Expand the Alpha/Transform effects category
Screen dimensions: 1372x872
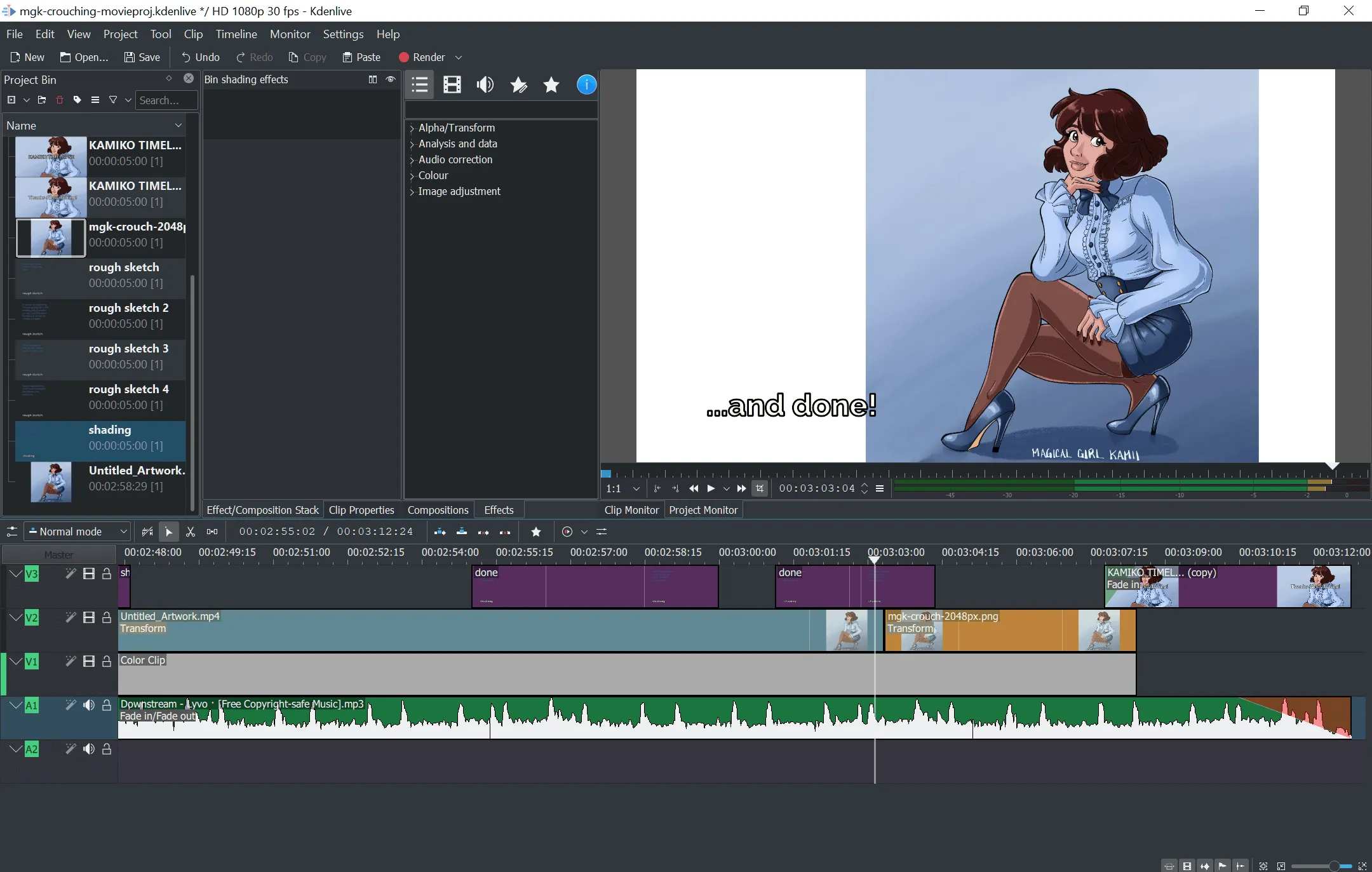tap(412, 128)
